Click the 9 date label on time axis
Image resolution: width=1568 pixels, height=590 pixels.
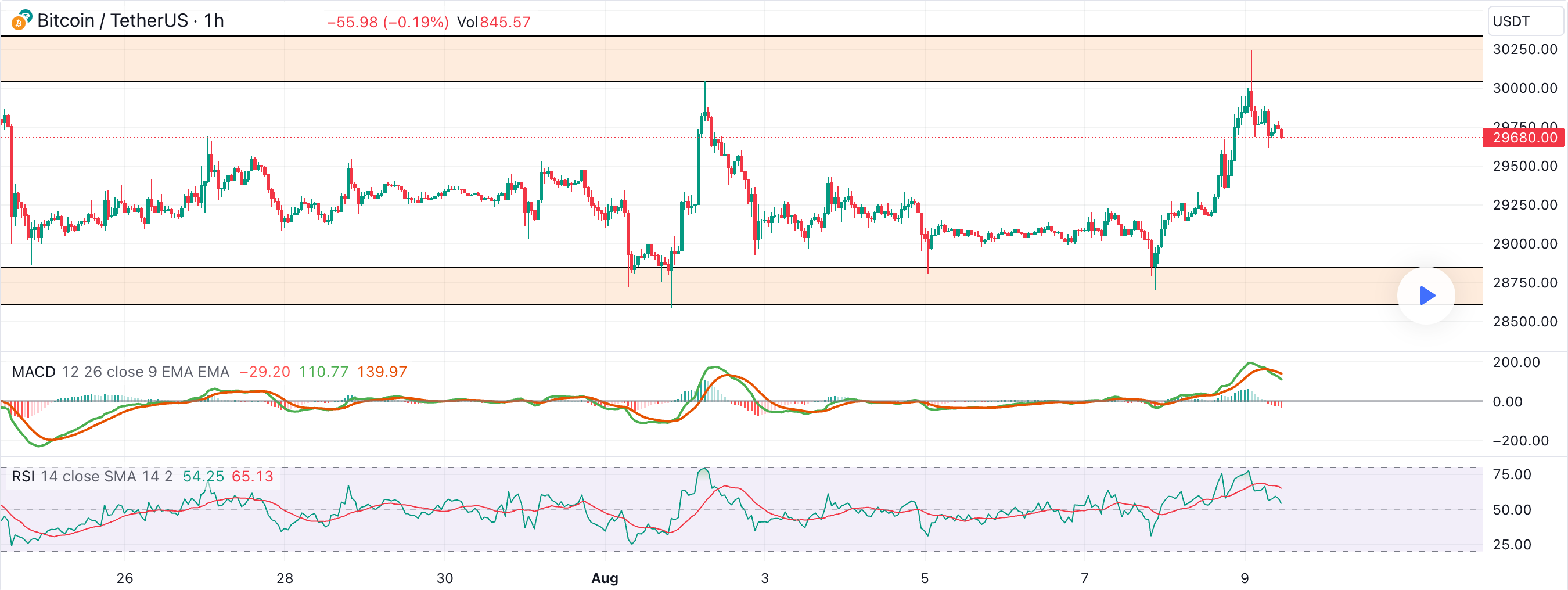[1244, 578]
